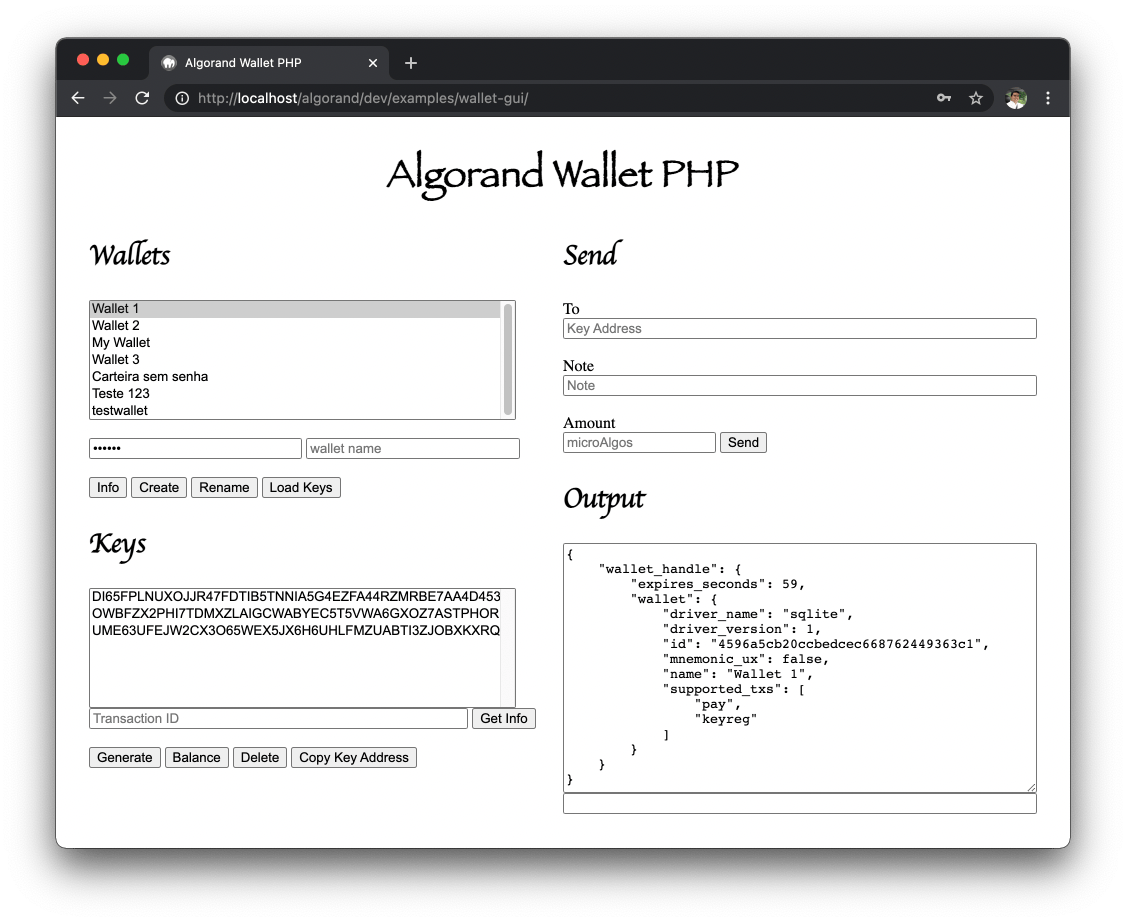Reload the wallet-gui page
Screen dimensions: 1126x922
142,98
